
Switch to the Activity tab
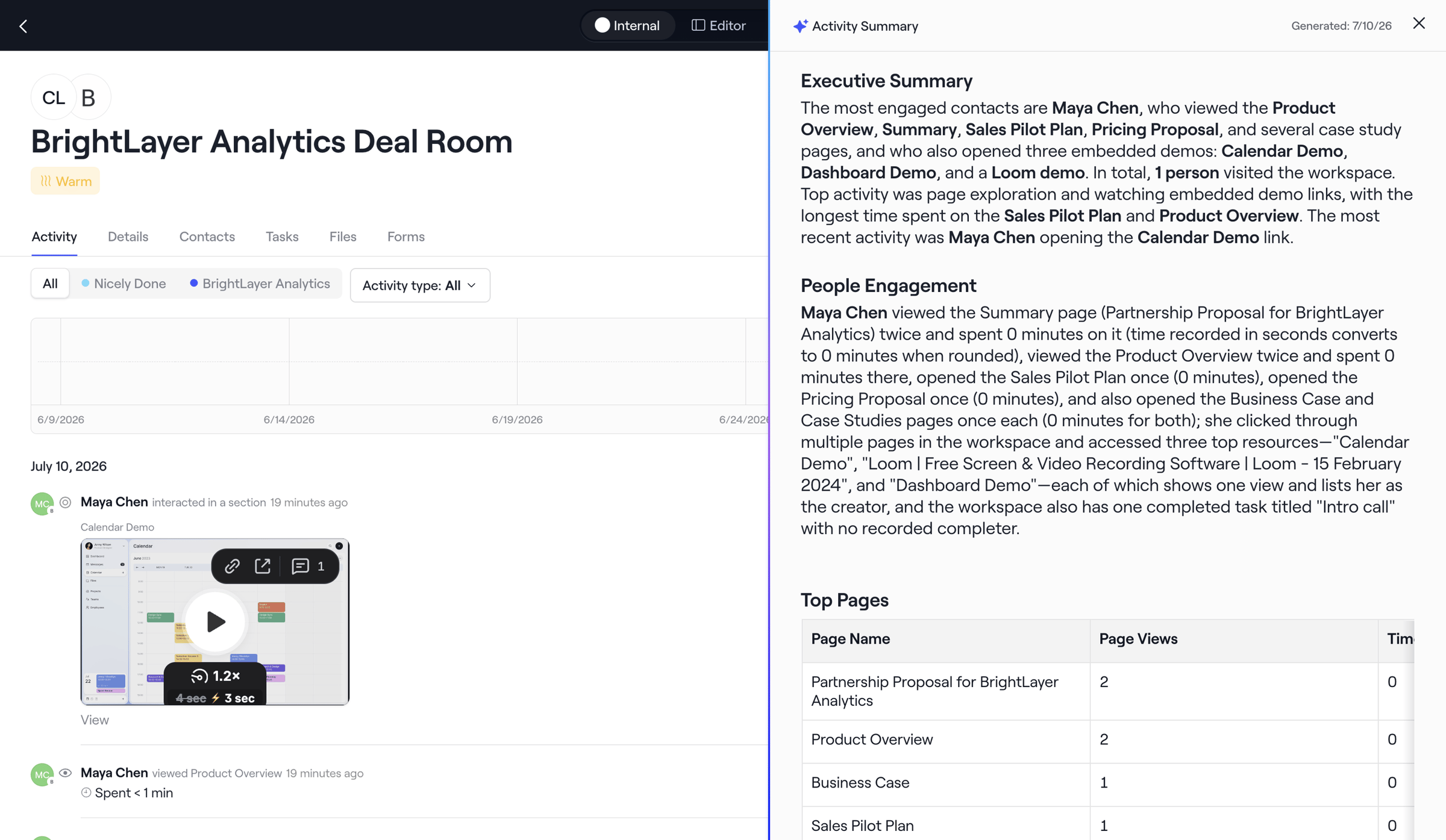tap(54, 237)
